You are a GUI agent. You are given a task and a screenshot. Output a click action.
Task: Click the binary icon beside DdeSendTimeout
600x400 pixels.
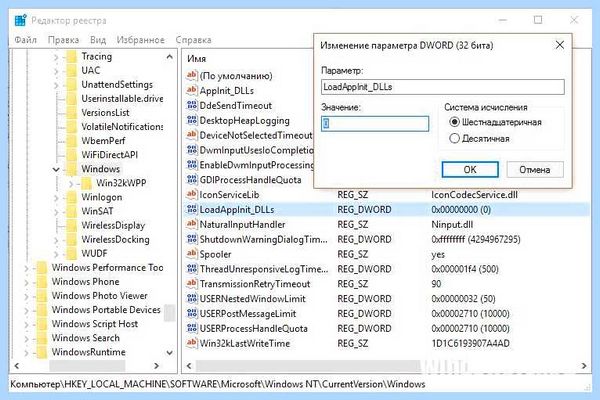[191, 105]
